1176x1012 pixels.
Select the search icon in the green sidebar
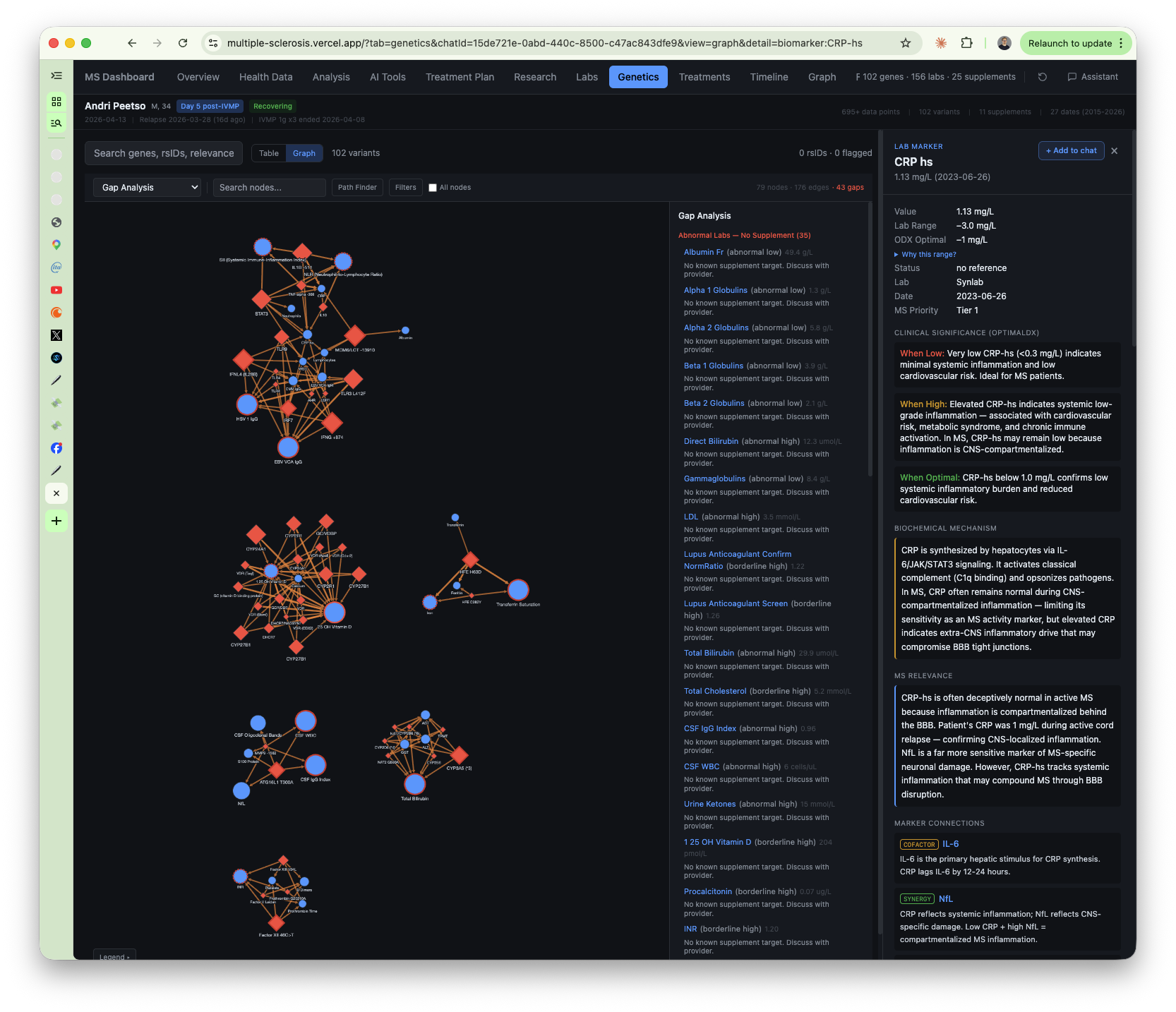coord(56,123)
